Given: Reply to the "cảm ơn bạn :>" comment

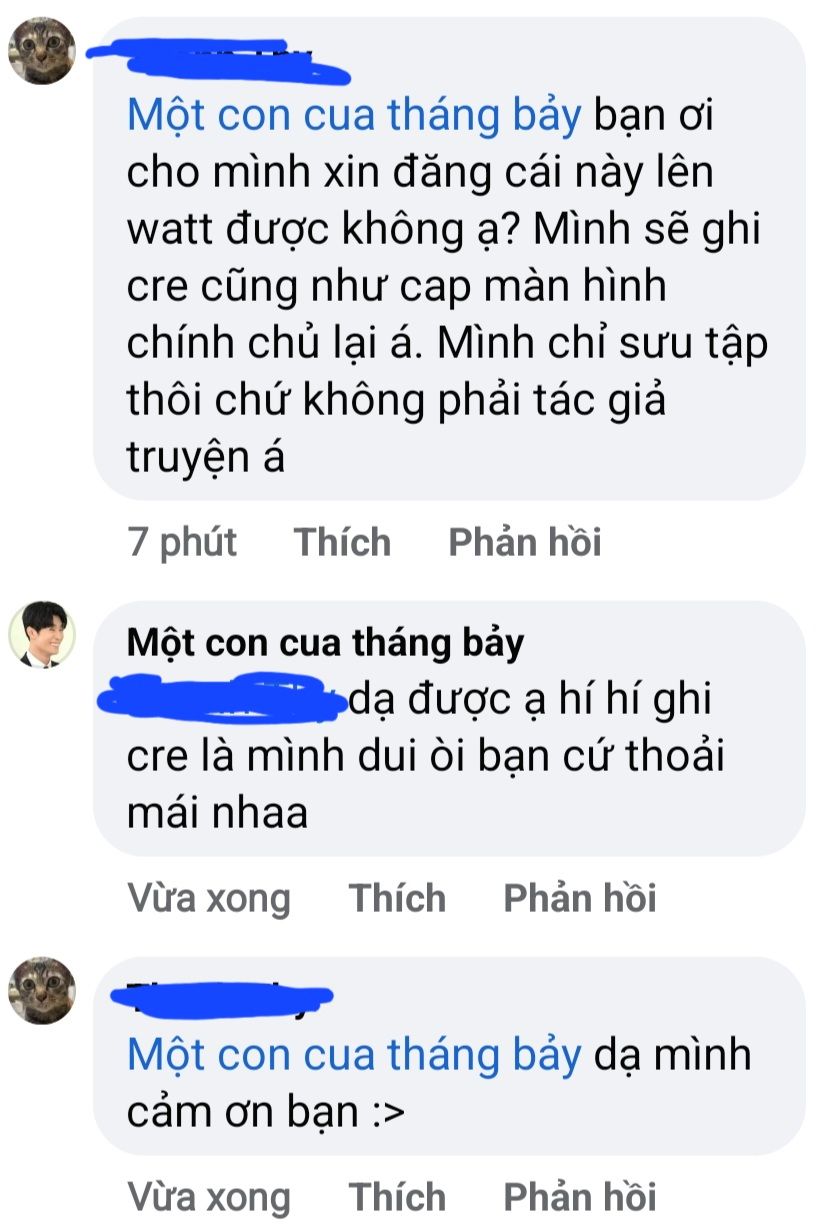Looking at the screenshot, I should (x=579, y=1196).
